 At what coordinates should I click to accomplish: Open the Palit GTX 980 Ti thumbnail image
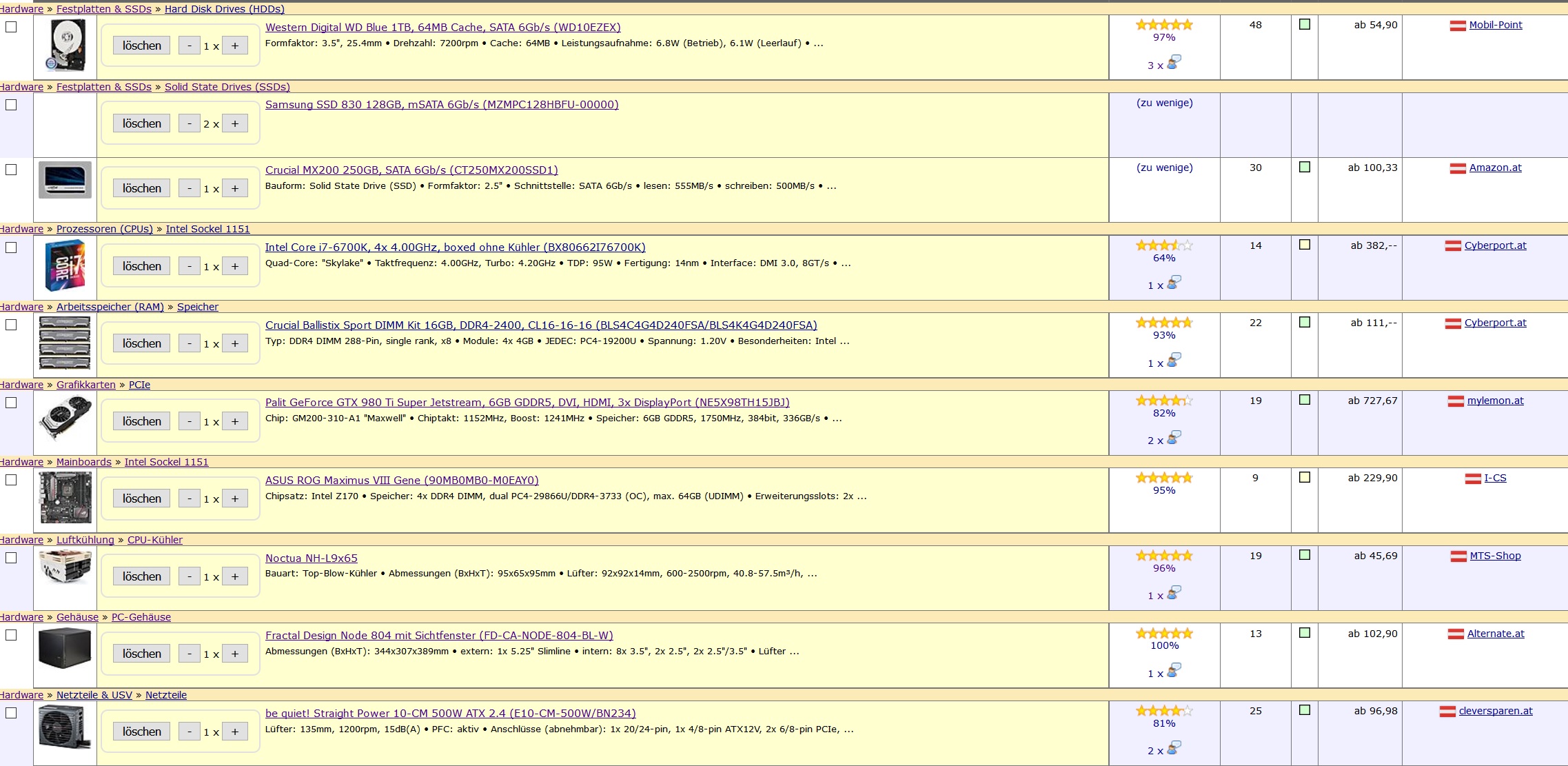tap(65, 419)
